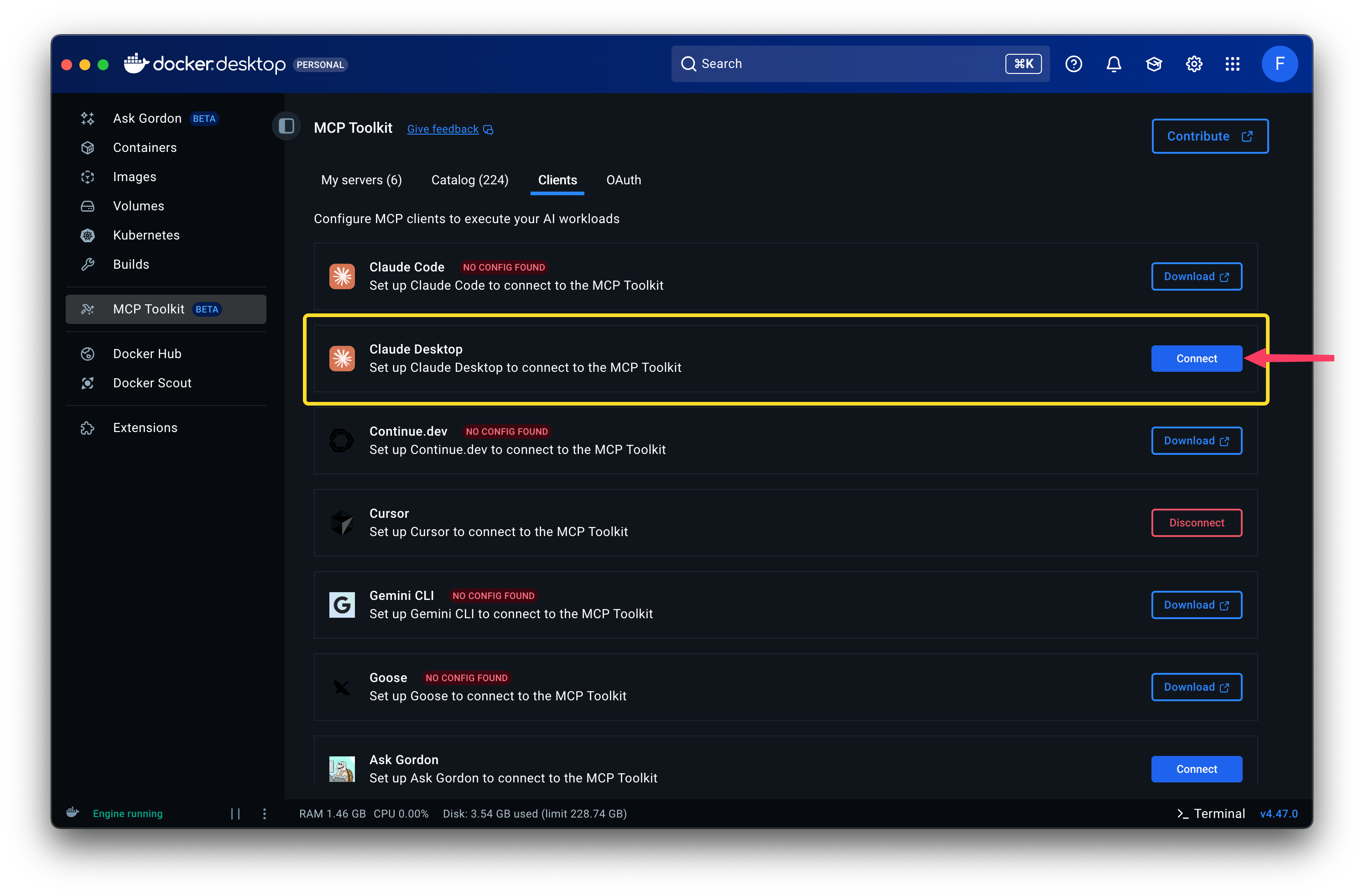Click the Give feedback link
Viewport: 1364px width, 896px height.
click(x=443, y=129)
